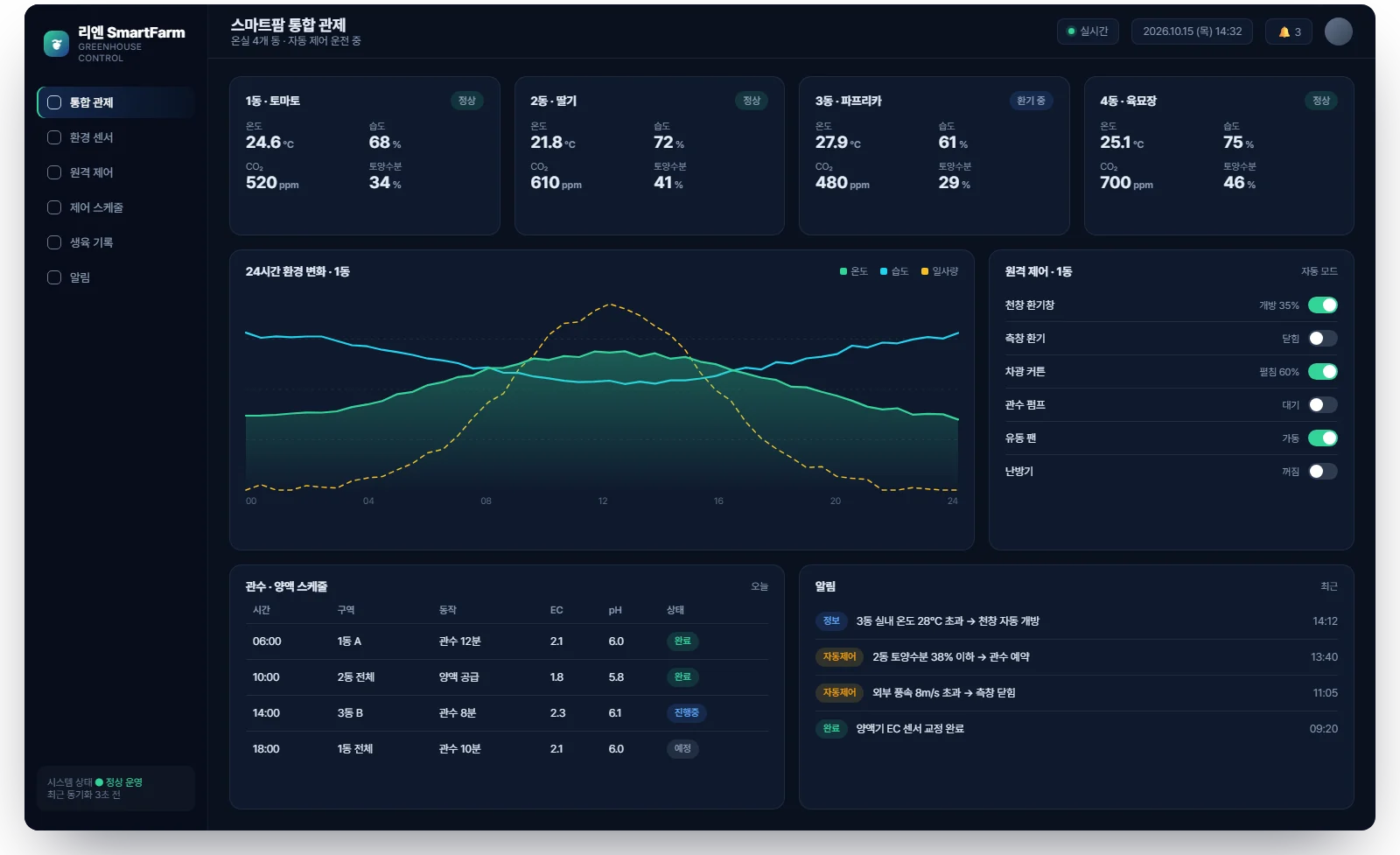Click the 생육 기록 sidebar icon

pos(54,242)
